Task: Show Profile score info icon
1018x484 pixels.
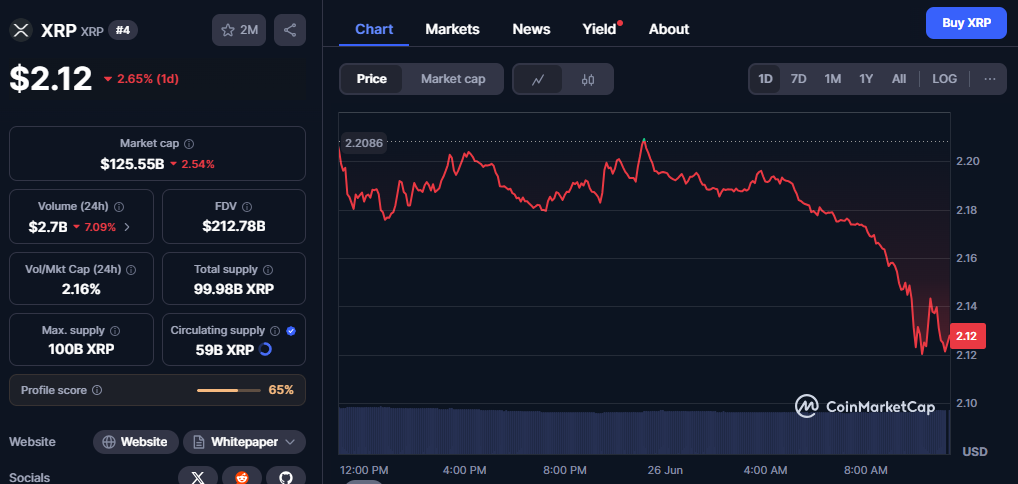Action: 97,390
